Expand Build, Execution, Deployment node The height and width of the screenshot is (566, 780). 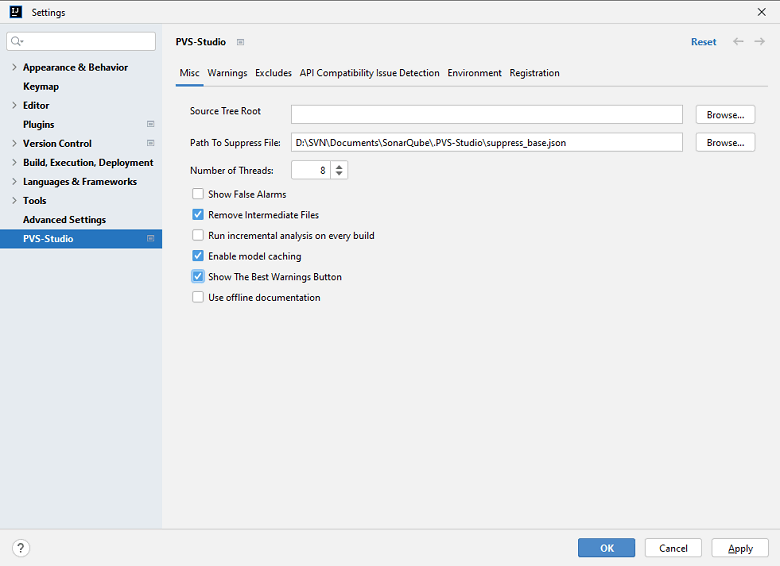(x=13, y=162)
